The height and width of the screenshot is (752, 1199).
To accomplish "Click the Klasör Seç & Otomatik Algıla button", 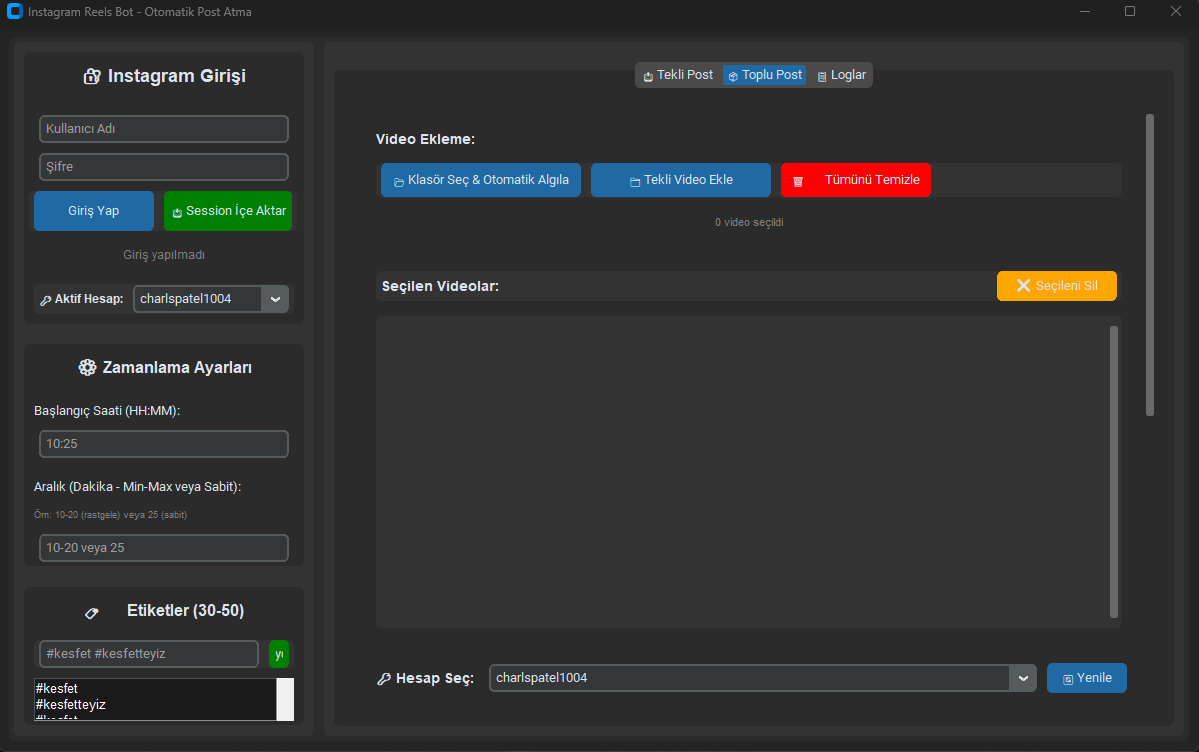I will pos(480,180).
